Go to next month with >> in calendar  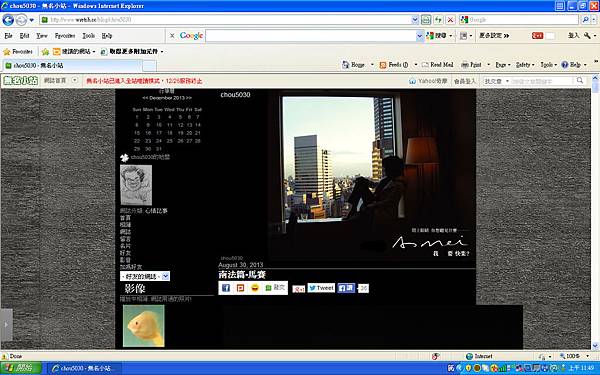click(189, 98)
